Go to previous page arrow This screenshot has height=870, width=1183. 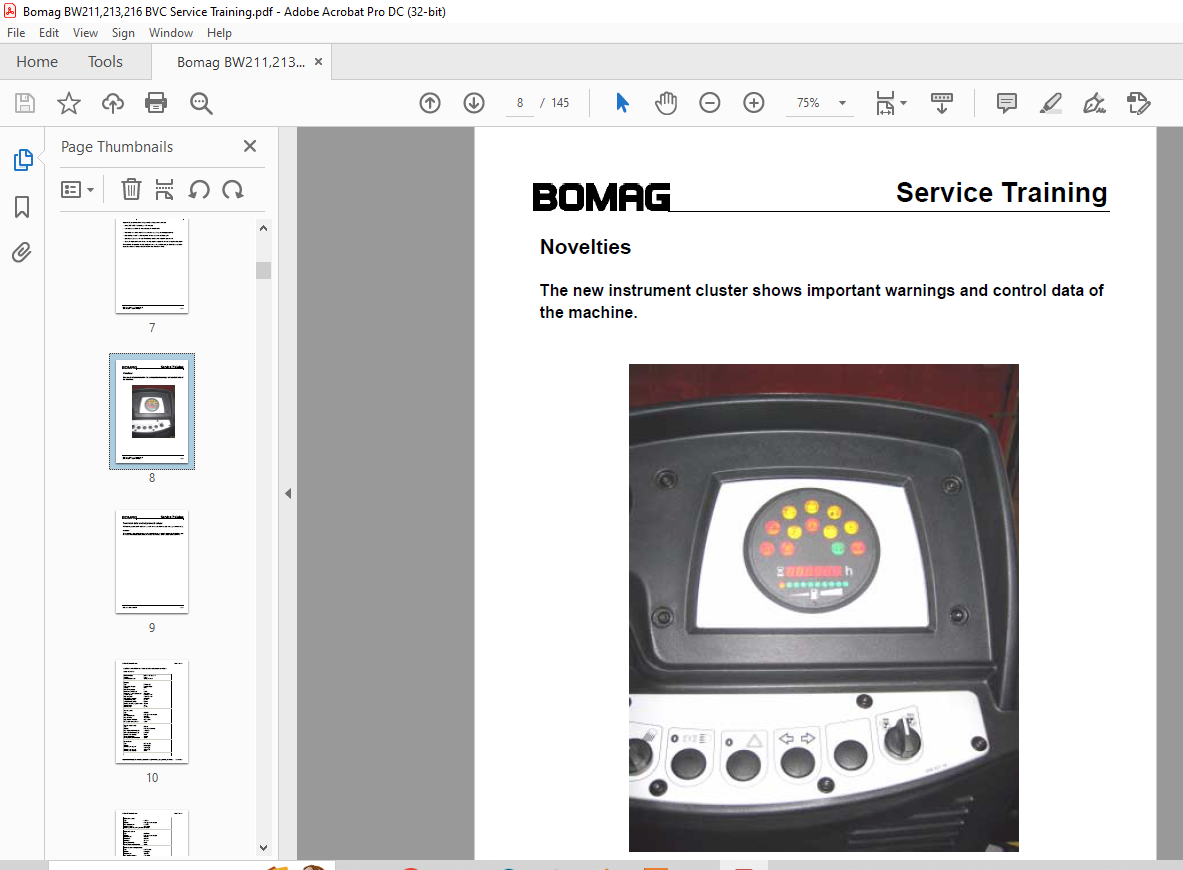click(x=430, y=103)
